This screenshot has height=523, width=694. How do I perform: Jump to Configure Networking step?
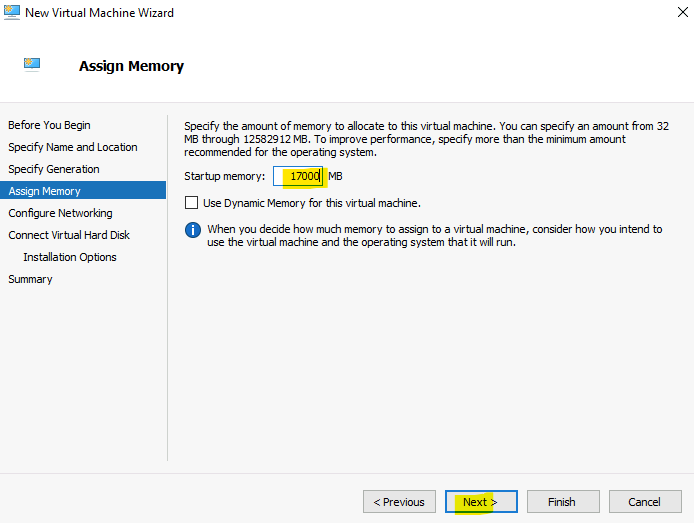(60, 213)
